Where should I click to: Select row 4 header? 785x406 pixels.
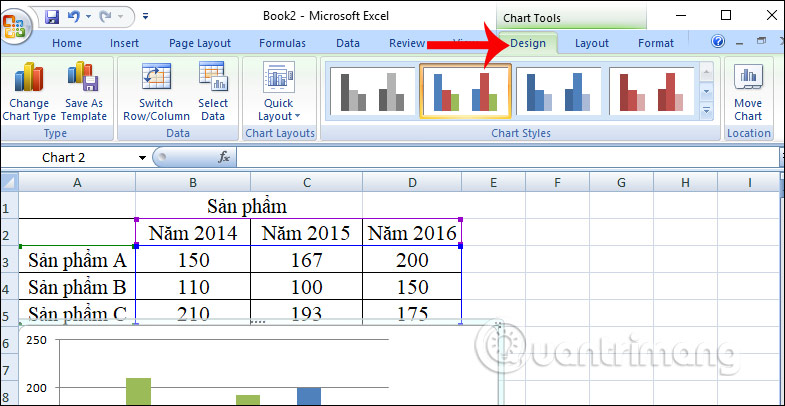click(x=9, y=286)
